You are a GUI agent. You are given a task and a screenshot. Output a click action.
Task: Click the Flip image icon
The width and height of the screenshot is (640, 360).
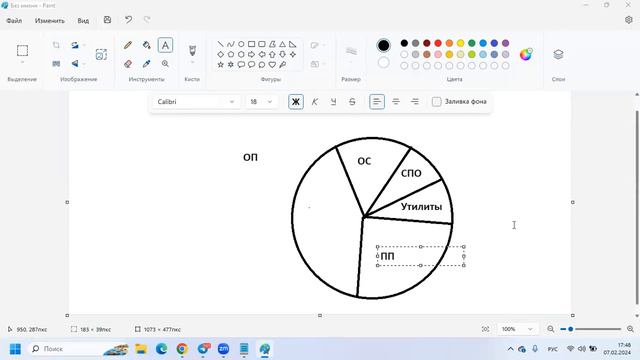(x=75, y=64)
